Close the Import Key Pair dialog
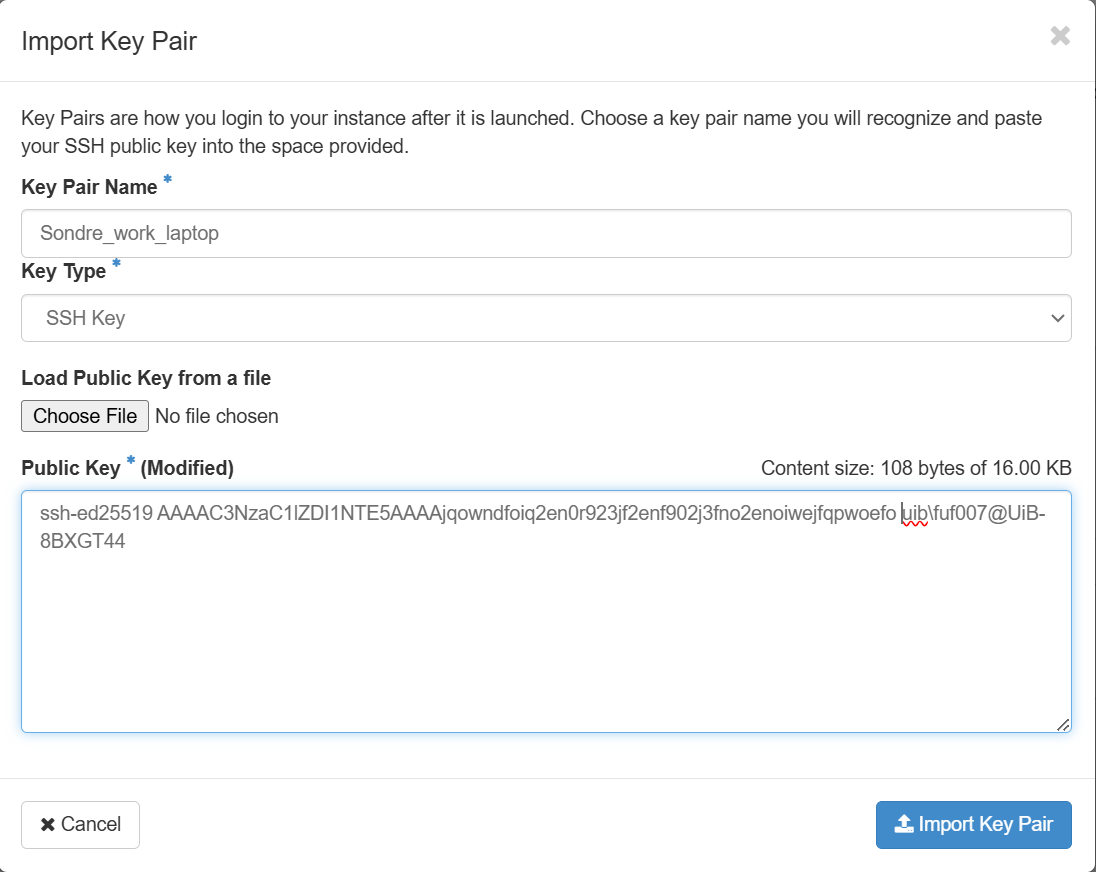This screenshot has width=1096, height=872. (1060, 37)
